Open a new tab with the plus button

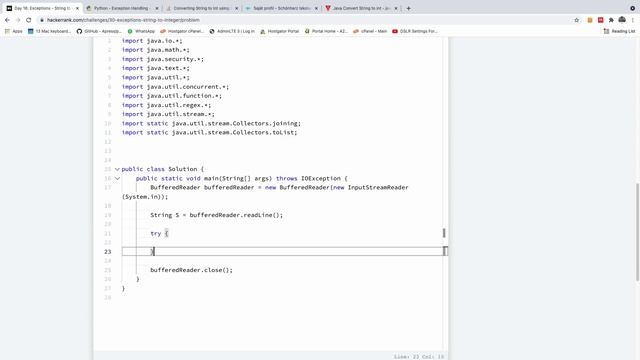(x=409, y=8)
